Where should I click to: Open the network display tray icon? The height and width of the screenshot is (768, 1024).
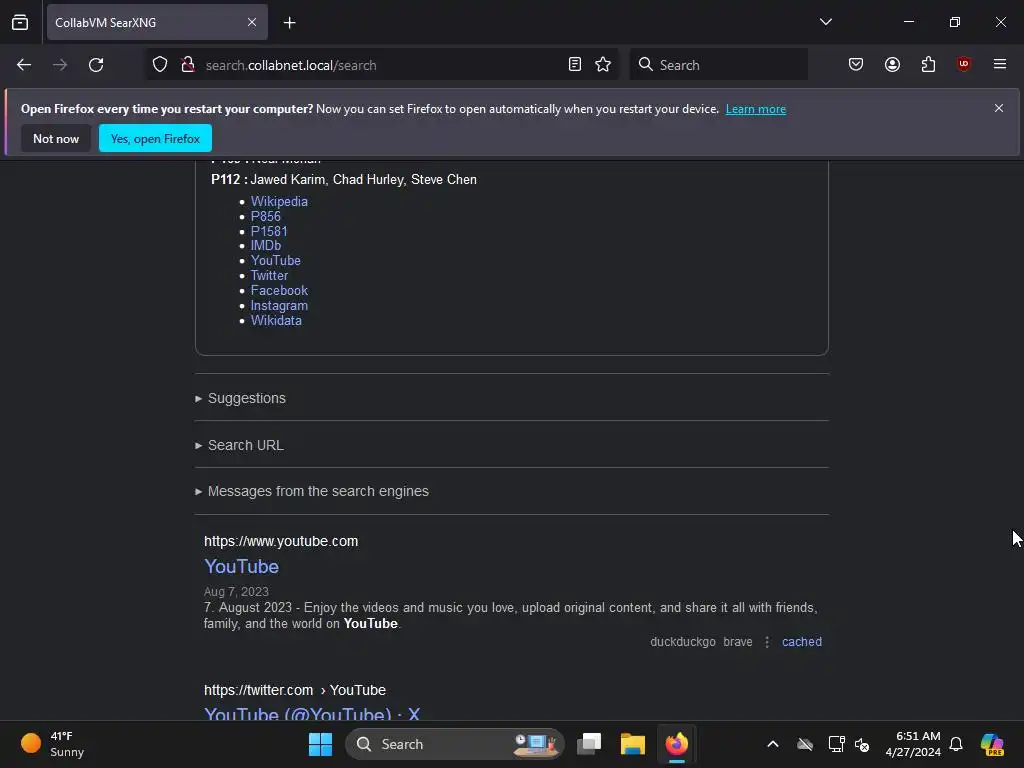(x=836, y=744)
